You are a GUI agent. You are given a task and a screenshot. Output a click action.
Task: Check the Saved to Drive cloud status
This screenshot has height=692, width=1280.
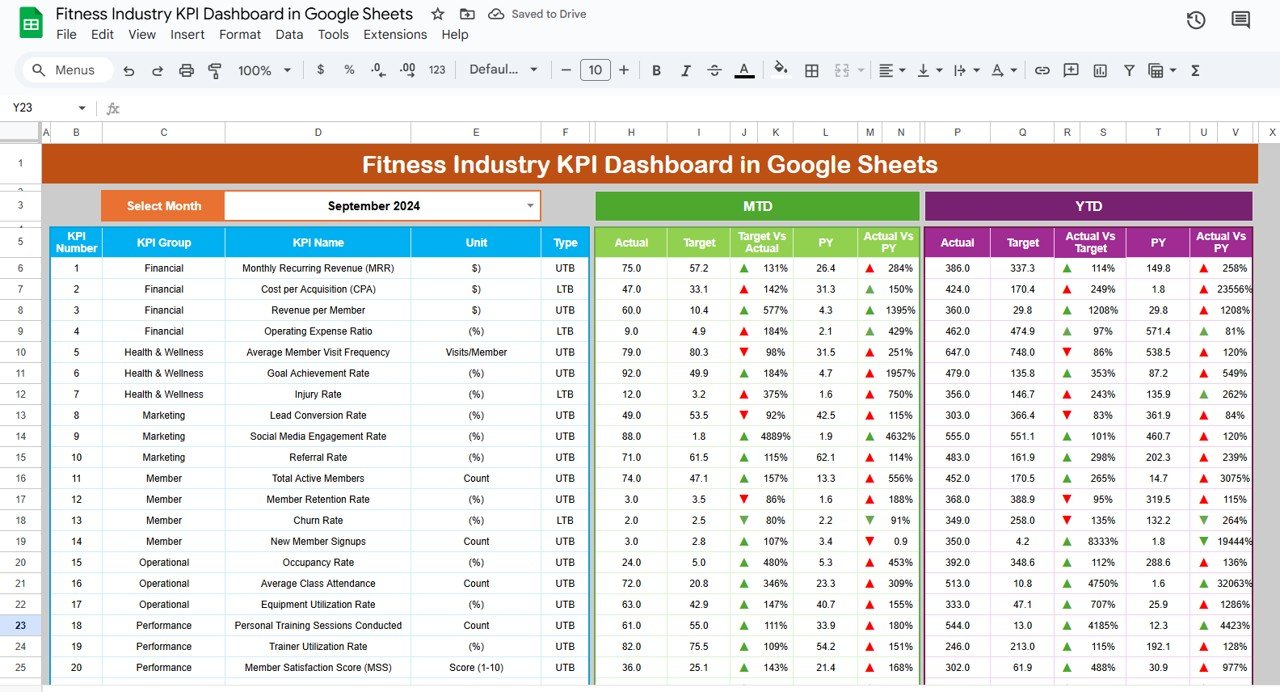(537, 14)
